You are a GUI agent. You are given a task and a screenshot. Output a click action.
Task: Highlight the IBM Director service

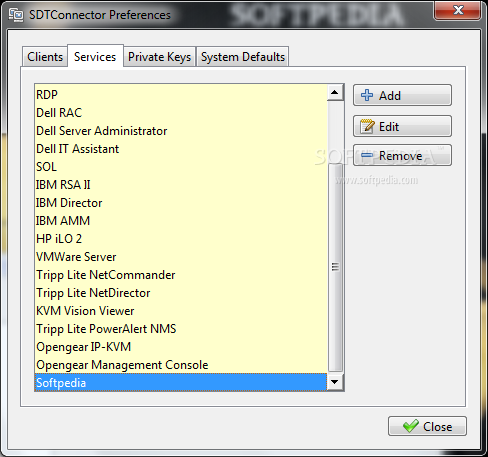pyautogui.click(x=181, y=203)
